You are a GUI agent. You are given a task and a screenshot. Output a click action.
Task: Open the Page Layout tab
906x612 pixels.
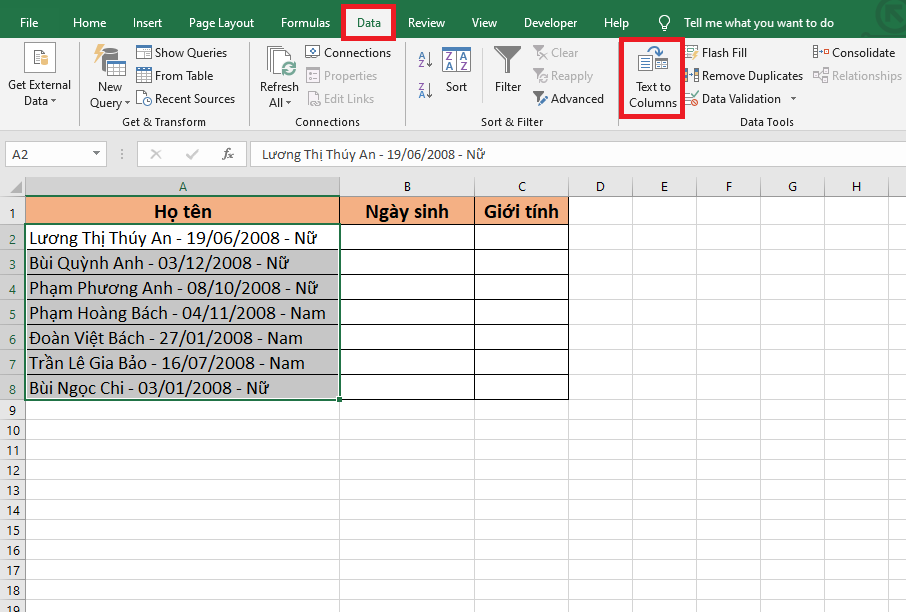tap(221, 22)
